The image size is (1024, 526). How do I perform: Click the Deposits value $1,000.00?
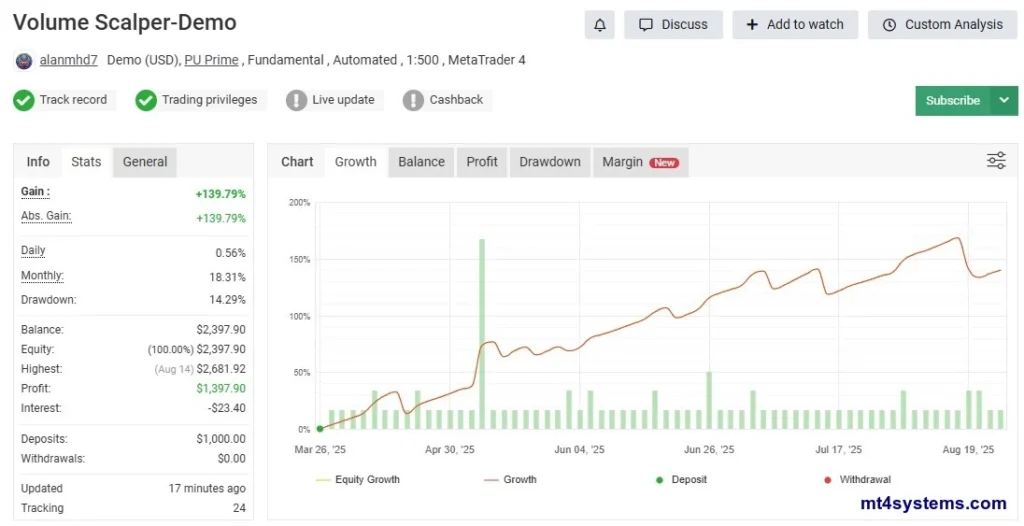(221, 439)
